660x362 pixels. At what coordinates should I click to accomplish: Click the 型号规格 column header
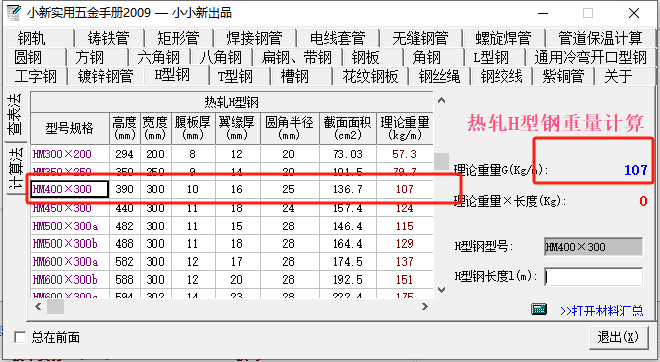click(70, 128)
